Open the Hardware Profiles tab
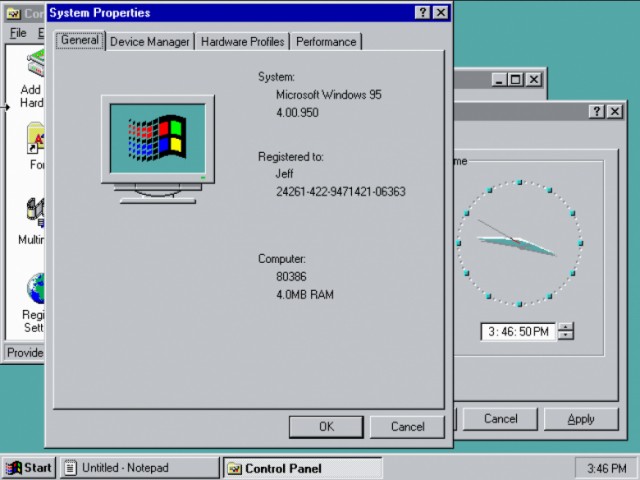This screenshot has width=640, height=480. point(242,42)
